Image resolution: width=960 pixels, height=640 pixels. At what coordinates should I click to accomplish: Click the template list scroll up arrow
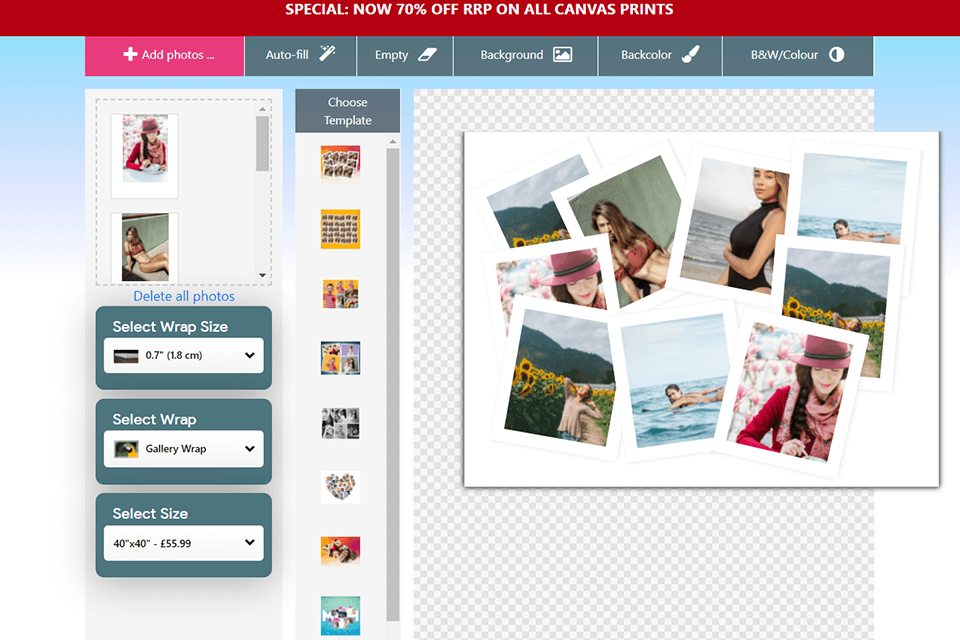tap(392, 141)
